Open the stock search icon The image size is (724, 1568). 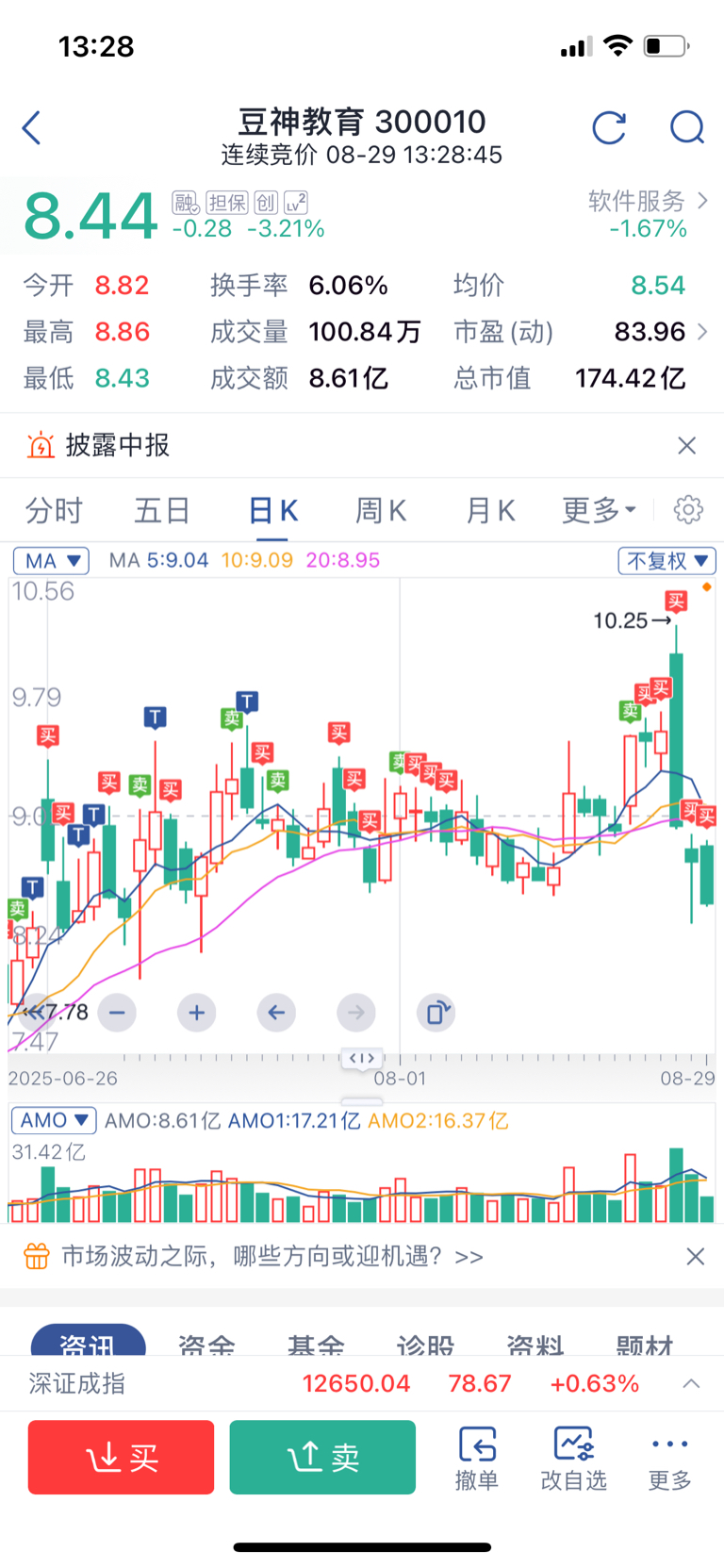click(x=687, y=128)
